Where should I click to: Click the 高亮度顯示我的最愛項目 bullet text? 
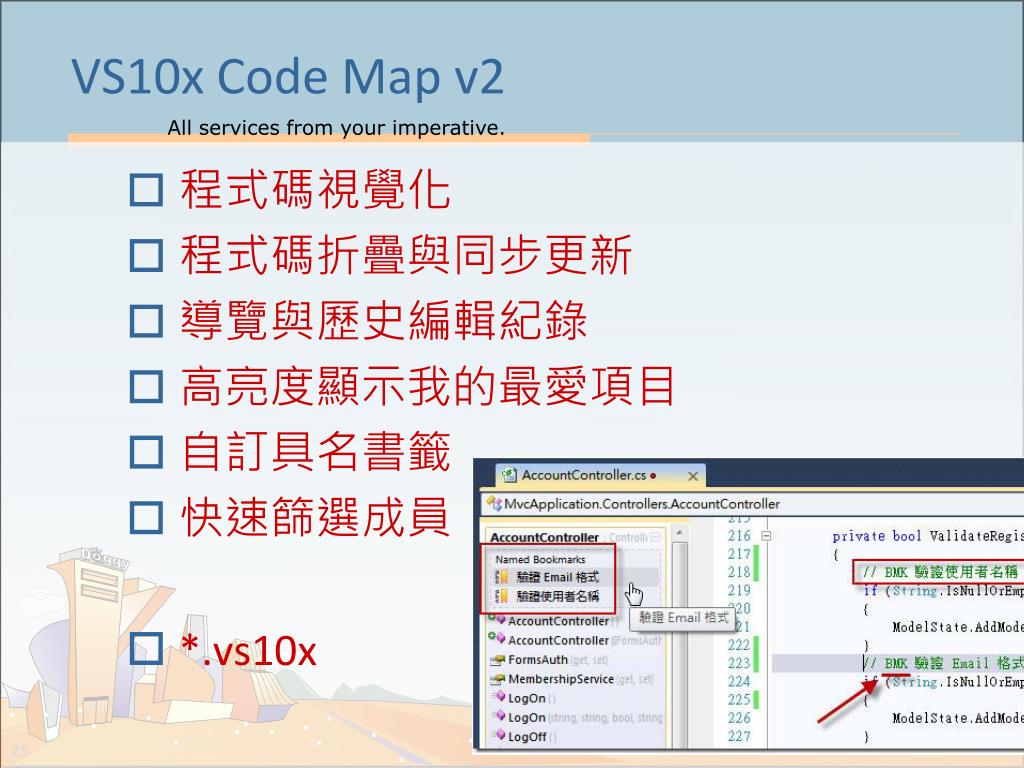pyautogui.click(x=428, y=386)
